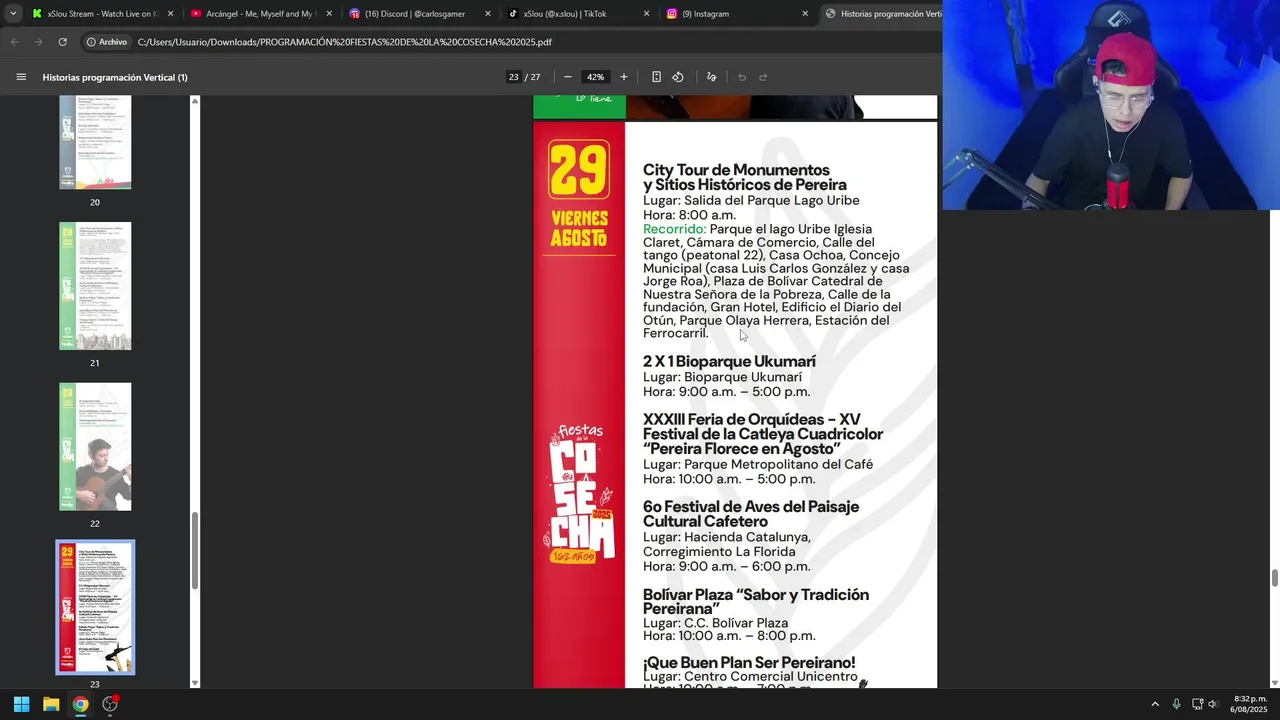Open File Explorer from the taskbar
This screenshot has width=1280, height=720.
51,704
